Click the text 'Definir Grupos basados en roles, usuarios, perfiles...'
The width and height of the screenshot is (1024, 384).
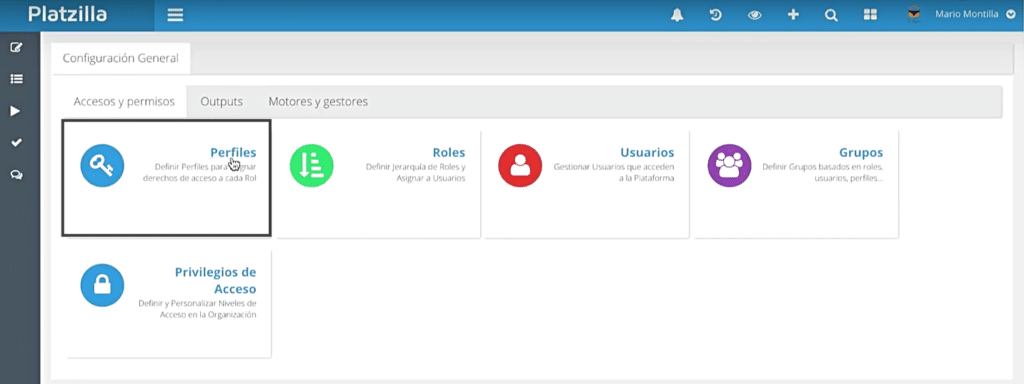(823, 172)
